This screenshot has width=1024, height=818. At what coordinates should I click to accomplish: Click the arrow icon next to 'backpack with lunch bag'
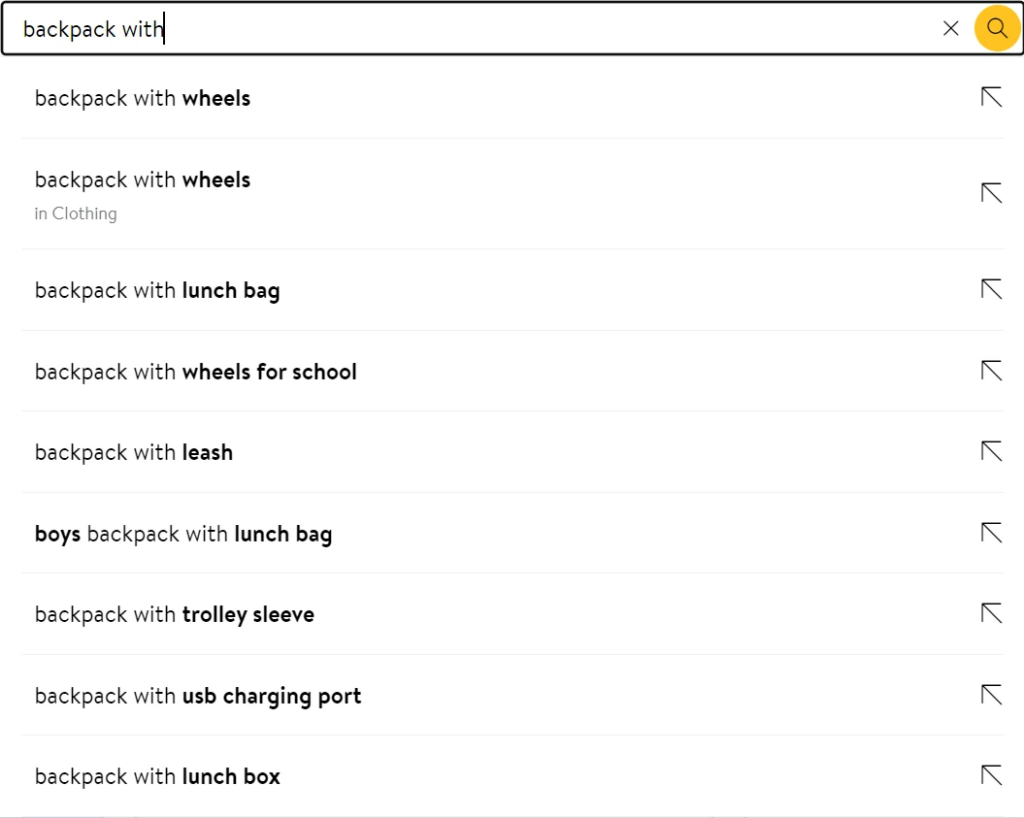click(990, 289)
